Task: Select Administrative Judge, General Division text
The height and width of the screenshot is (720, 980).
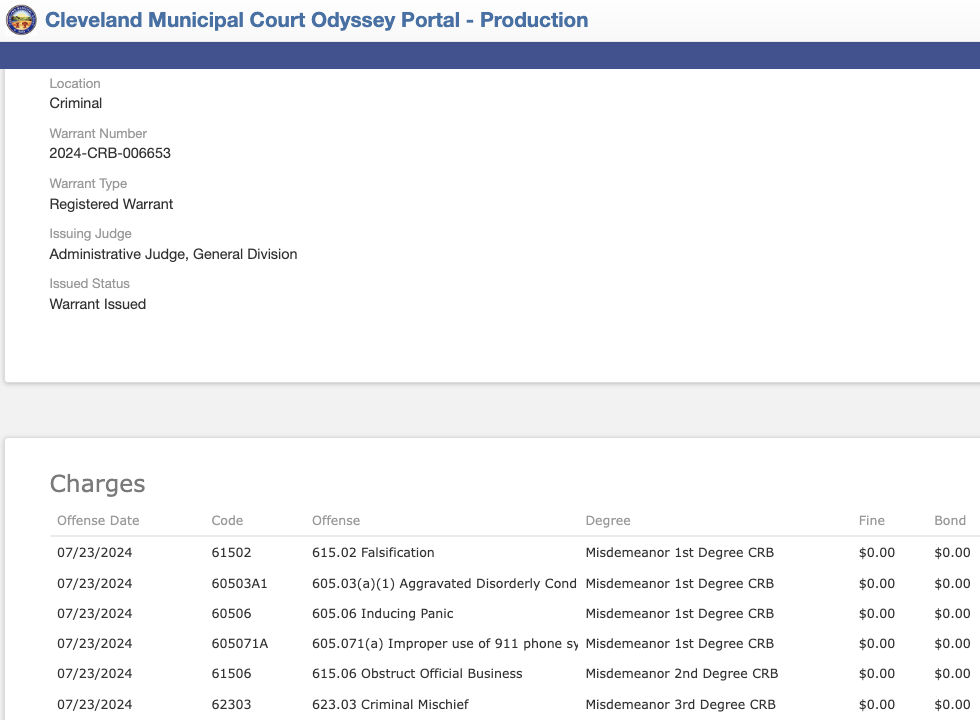Action: point(173,254)
